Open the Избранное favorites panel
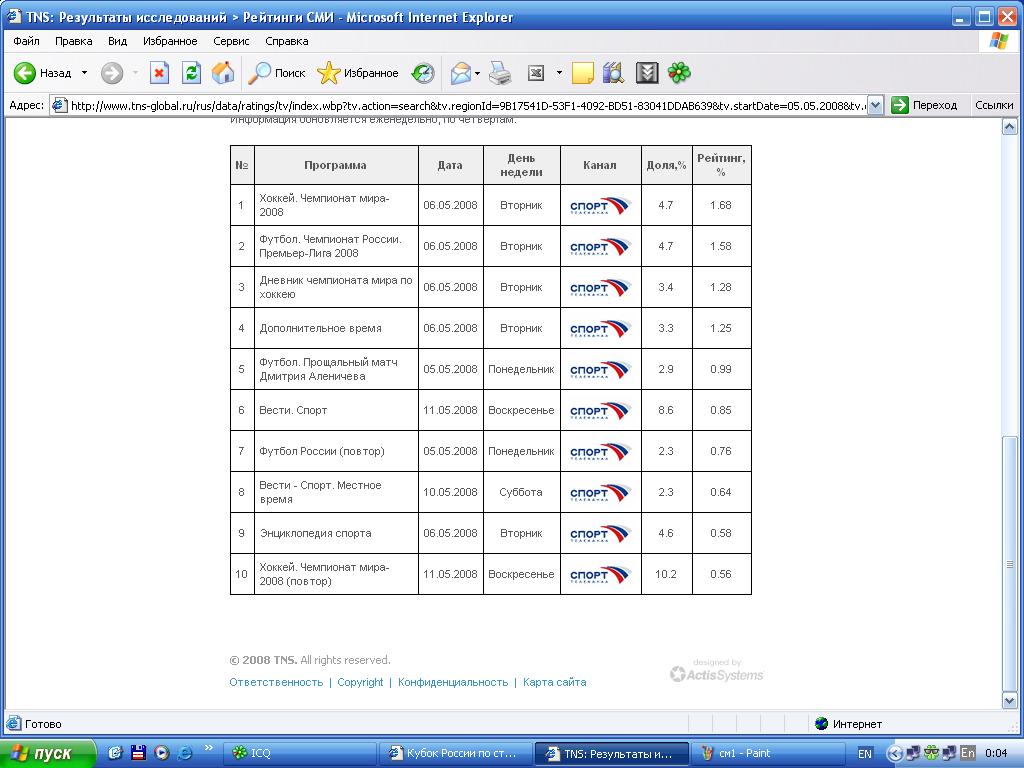 tap(358, 73)
